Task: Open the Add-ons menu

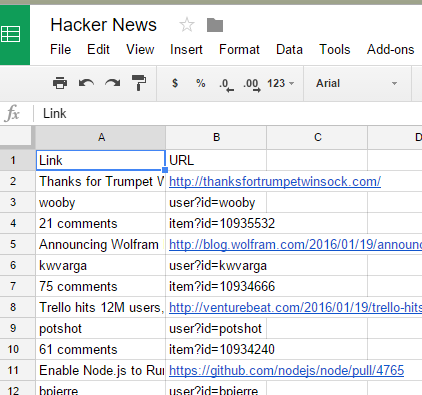Action: 391,50
